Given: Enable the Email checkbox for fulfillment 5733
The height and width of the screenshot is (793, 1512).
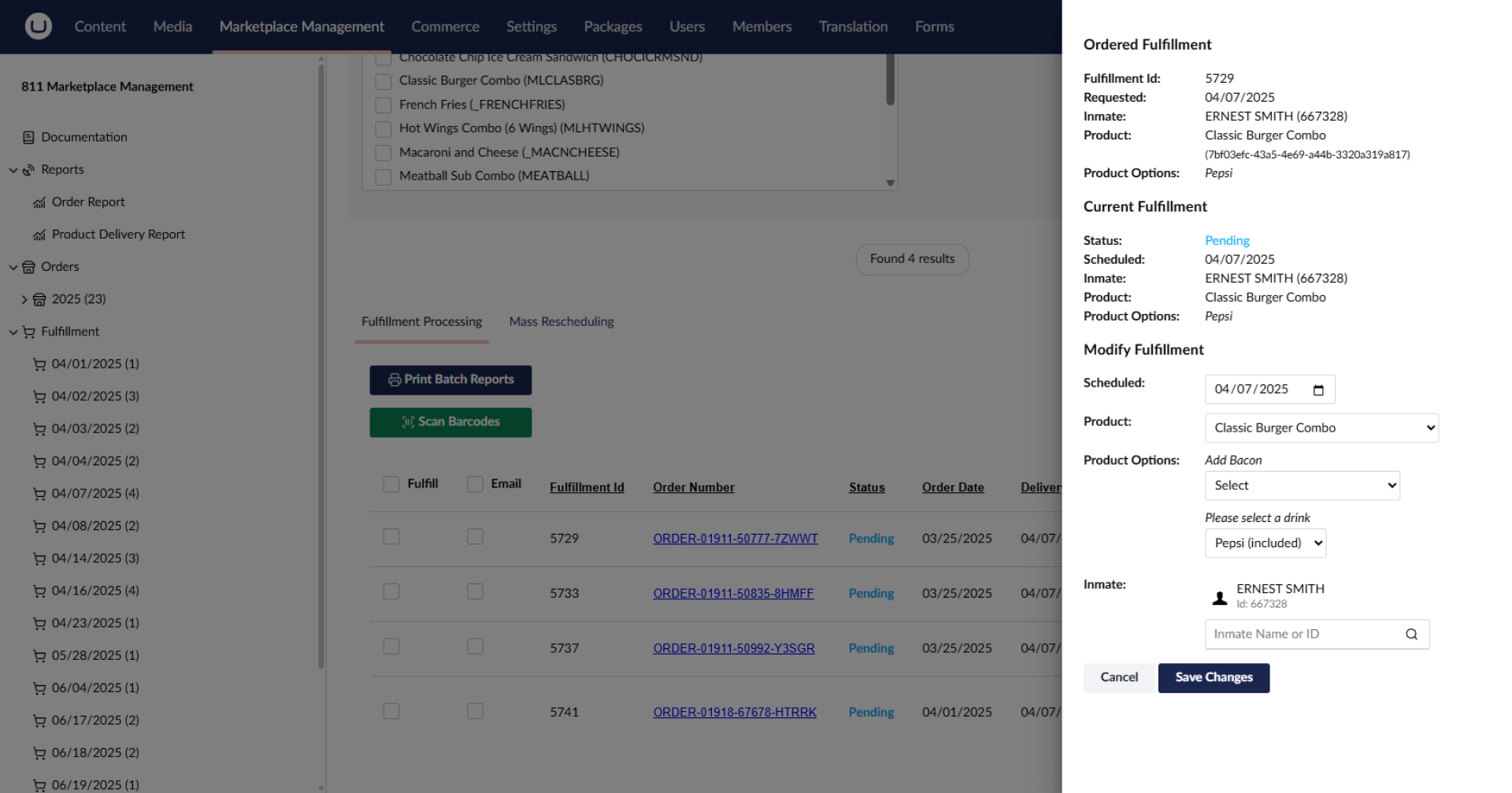Looking at the screenshot, I should pyautogui.click(x=475, y=591).
